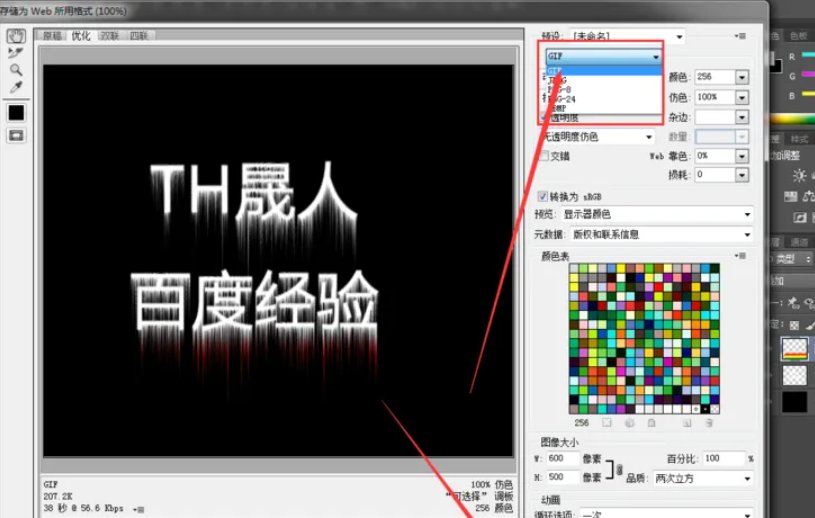Click the W 600 width field
This screenshot has height=518, width=815.
point(563,458)
